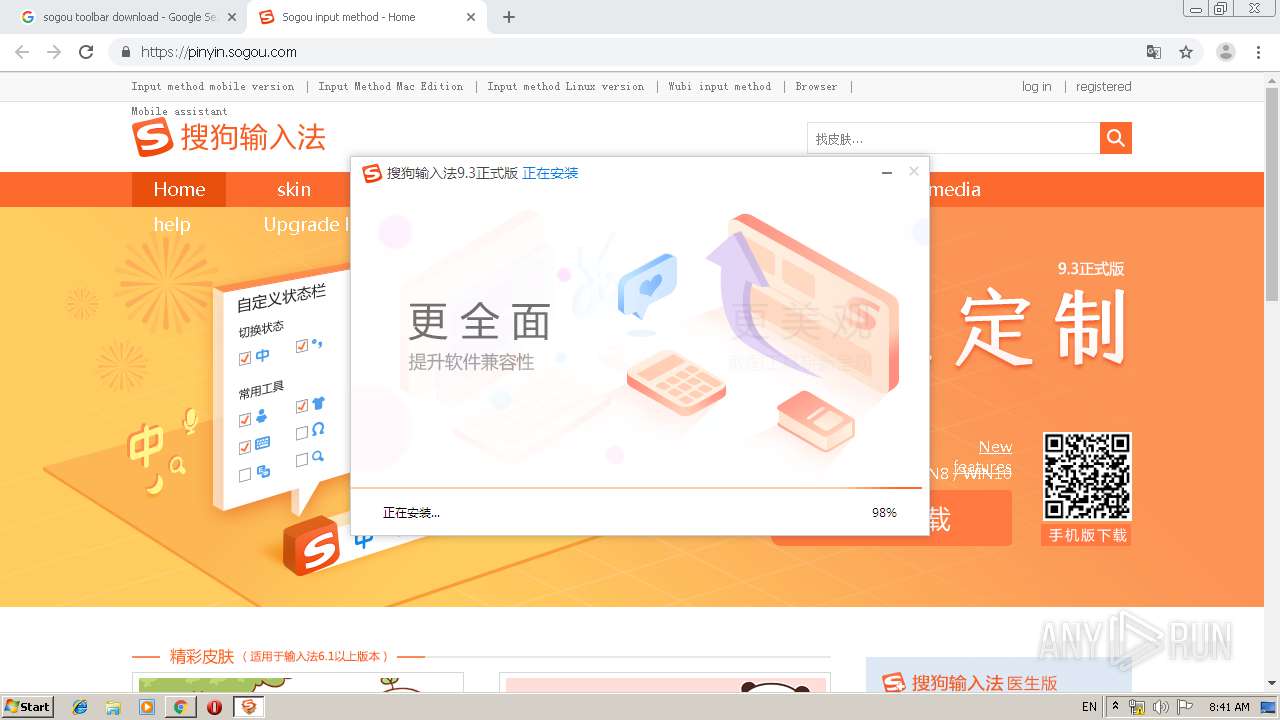Toggle the keyboard icon checkbox under 常用工具
This screenshot has width=1280, height=720.
245,447
